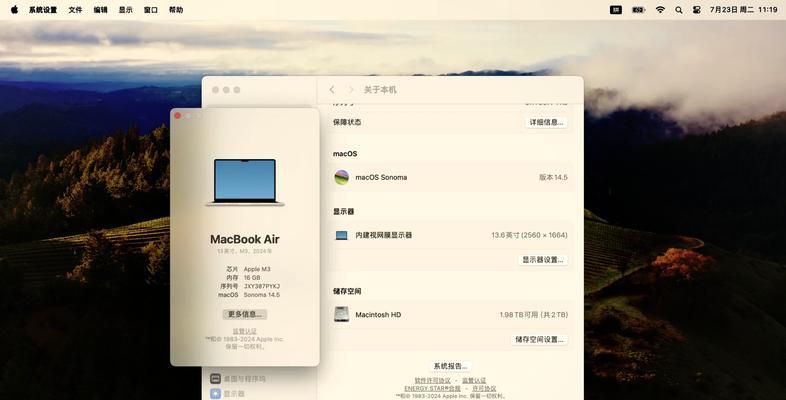Go forward with the right chevron in Settings
The width and height of the screenshot is (786, 400).
coord(351,89)
